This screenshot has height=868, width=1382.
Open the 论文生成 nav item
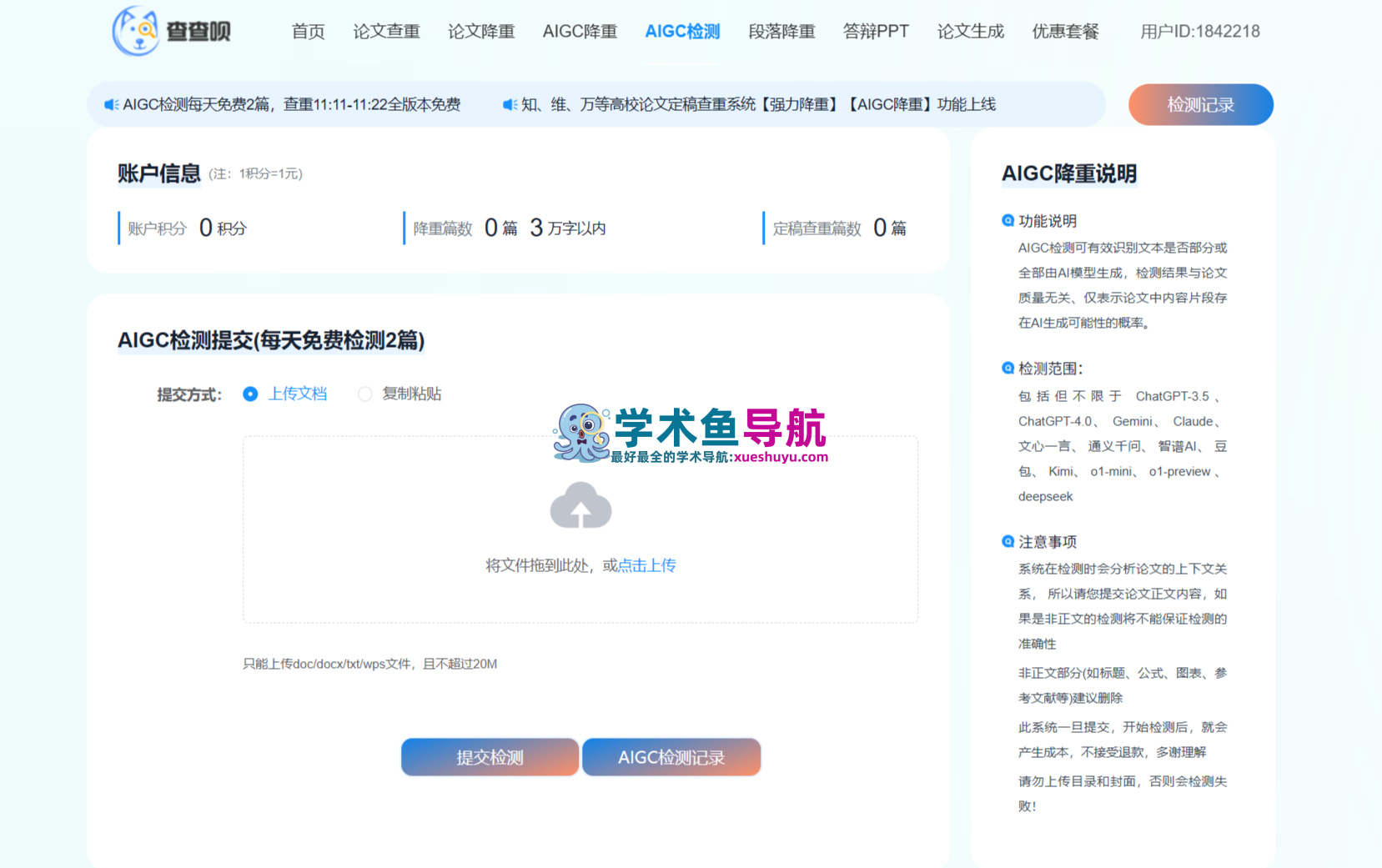(x=971, y=32)
